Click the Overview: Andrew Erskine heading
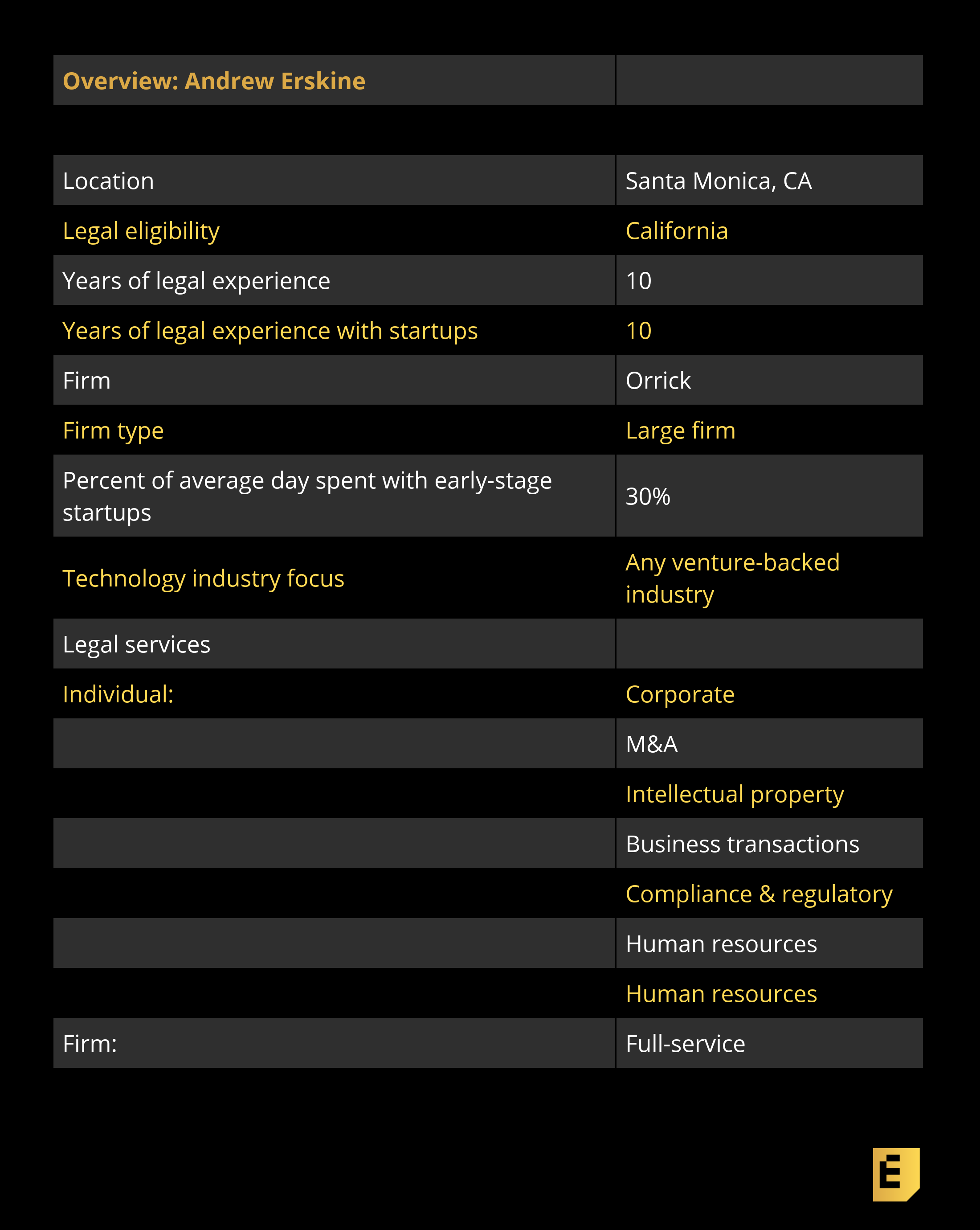Viewport: 980px width, 1230px height. point(214,81)
